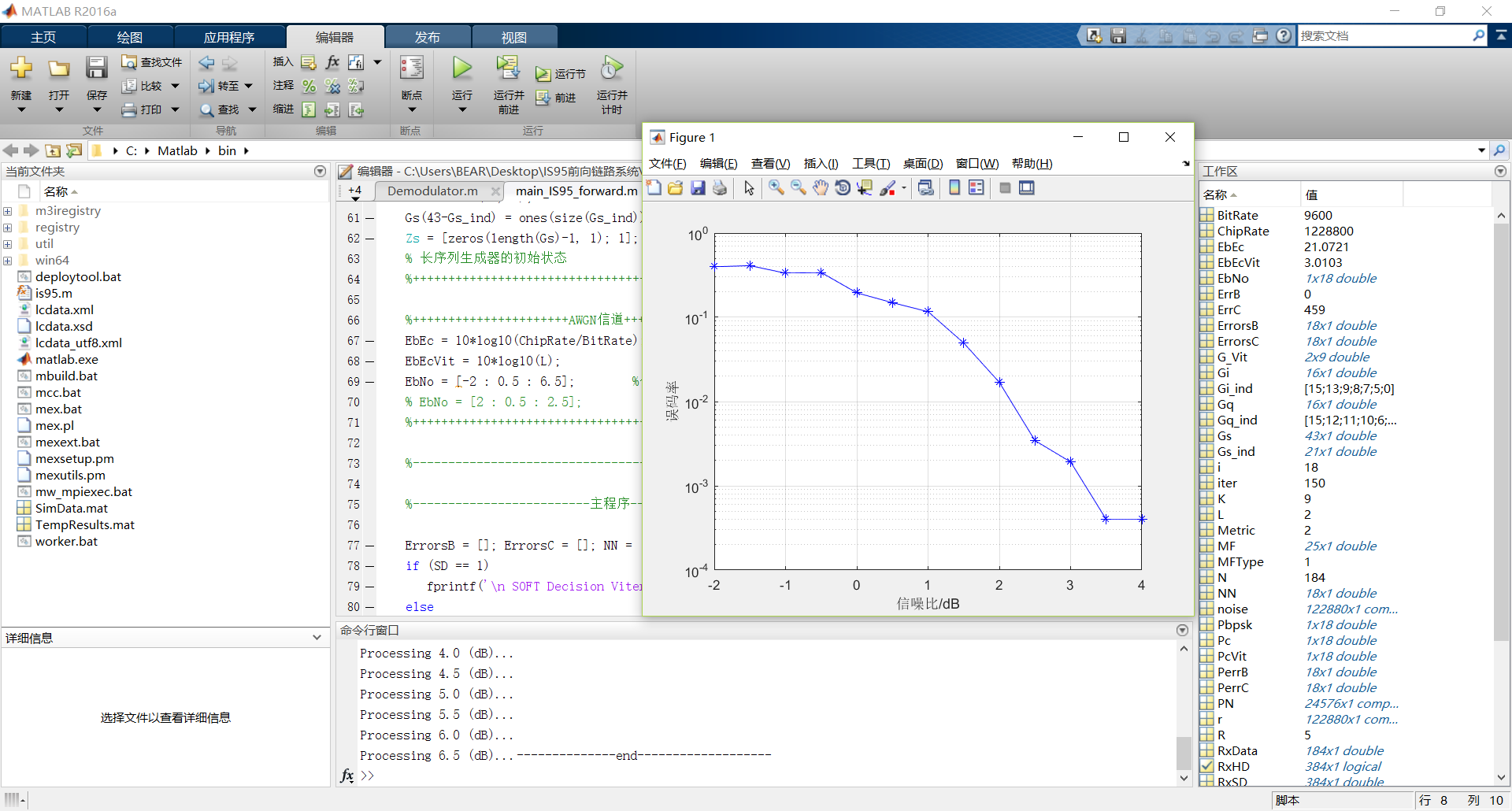The height and width of the screenshot is (811, 1512).
Task: Toggle the pan hand tool in Figure 1
Action: pos(821,188)
